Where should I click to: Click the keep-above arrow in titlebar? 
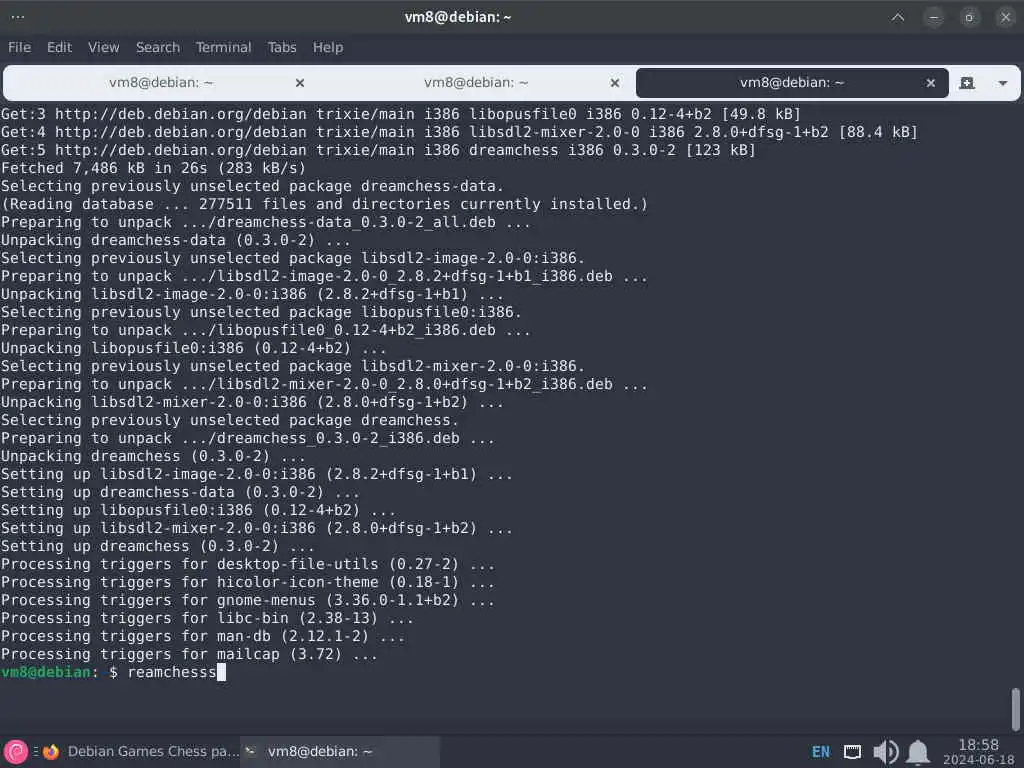(898, 17)
